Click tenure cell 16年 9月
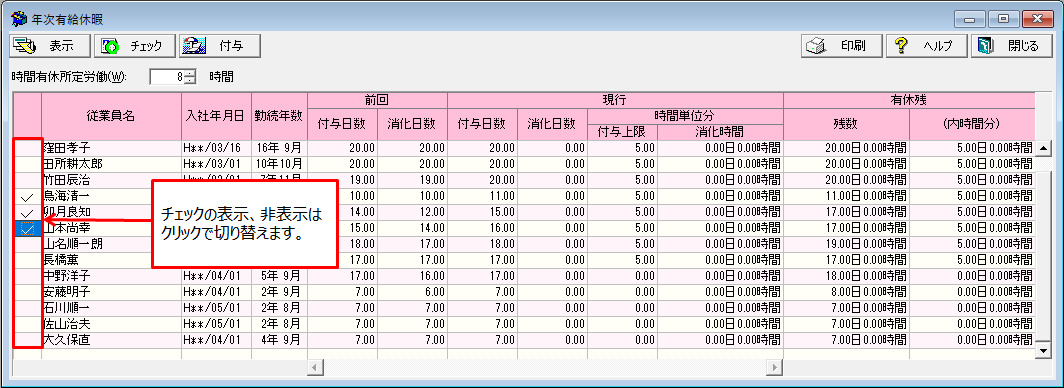This screenshot has width=1064, height=388. click(x=279, y=148)
